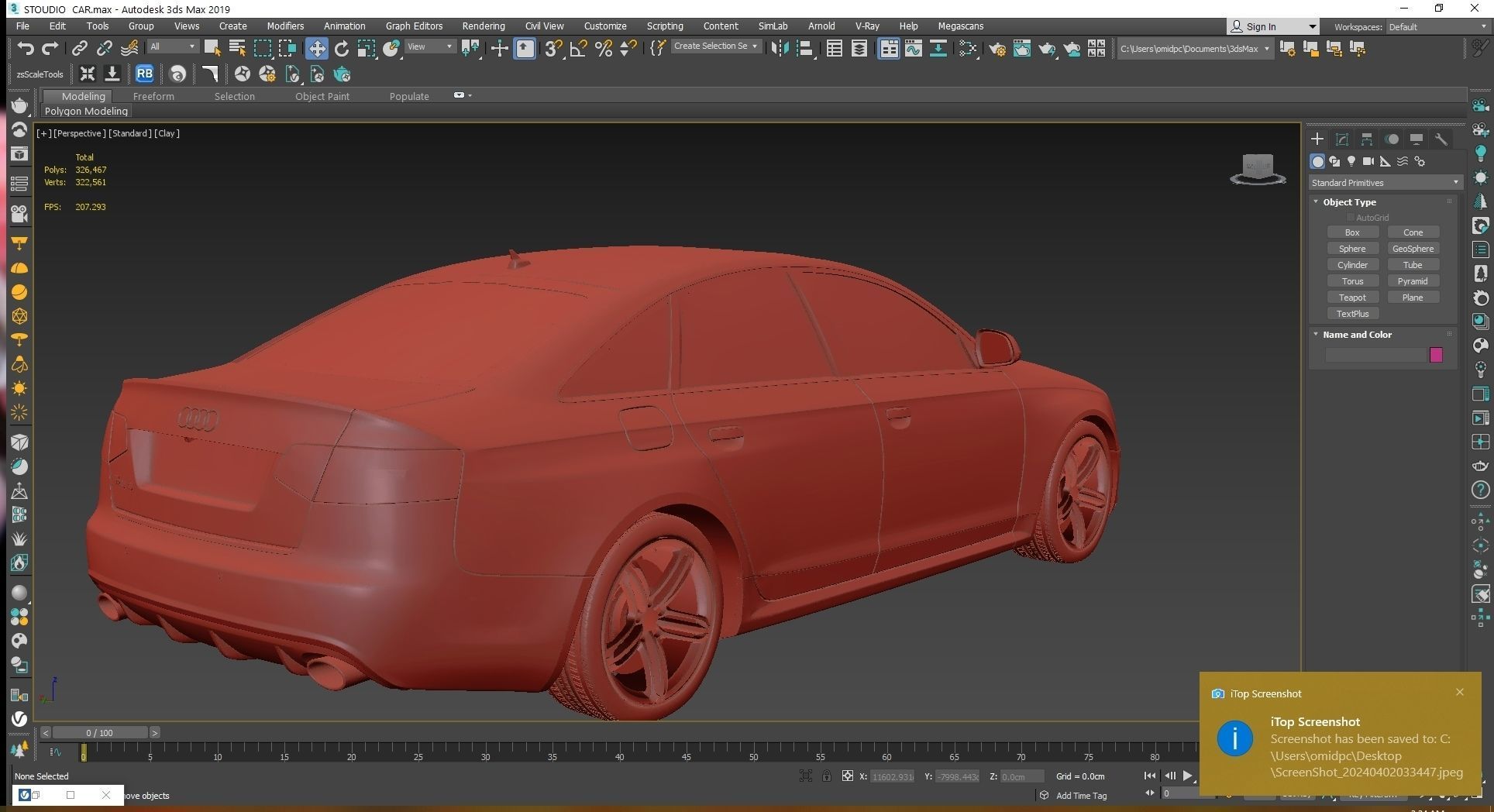Viewport: 1494px width, 812px height.
Task: Open the All selection filter dropdown
Action: (x=174, y=46)
